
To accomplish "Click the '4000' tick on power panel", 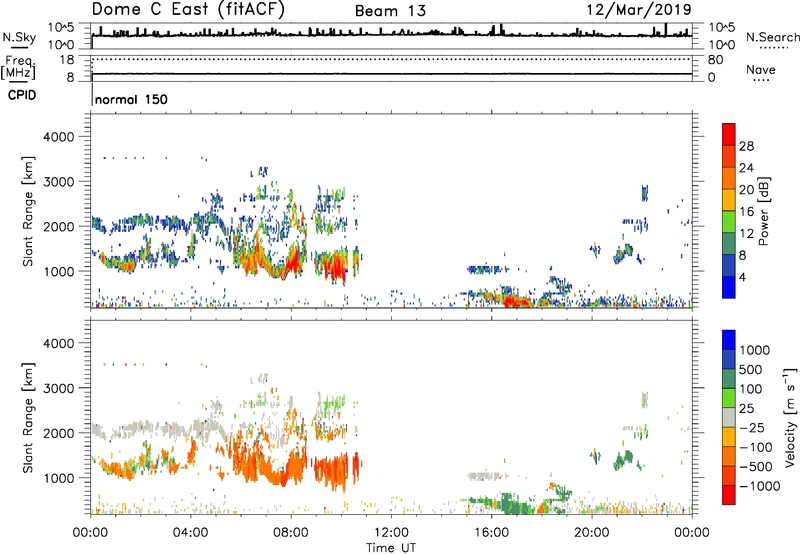I will (x=58, y=137).
